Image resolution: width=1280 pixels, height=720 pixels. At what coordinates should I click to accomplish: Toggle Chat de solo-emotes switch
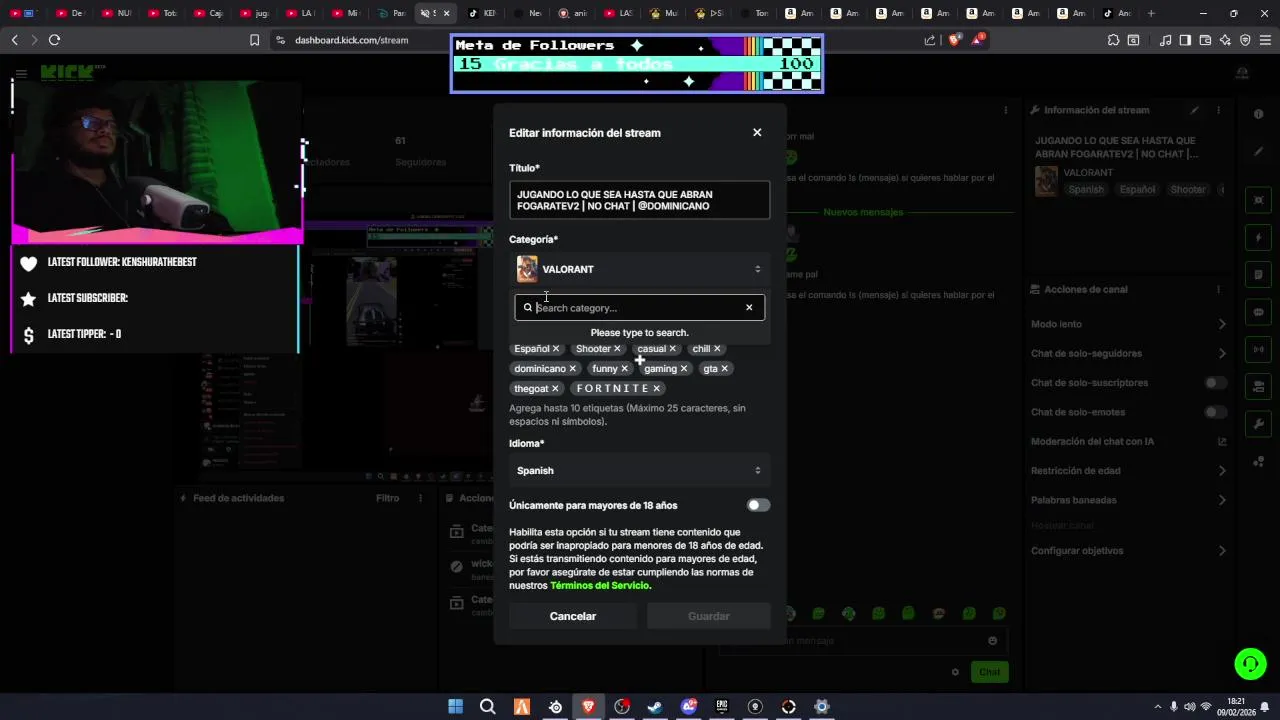(x=1216, y=412)
